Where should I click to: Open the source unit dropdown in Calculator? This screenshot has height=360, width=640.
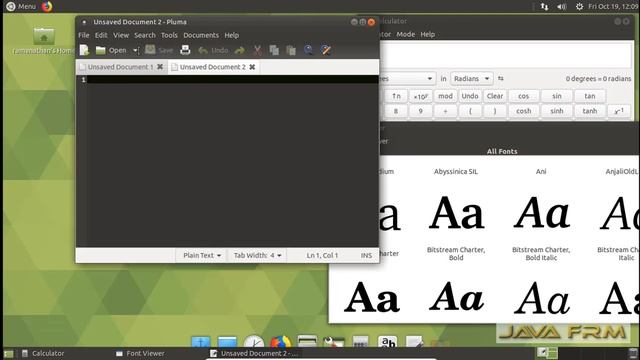(x=407, y=78)
